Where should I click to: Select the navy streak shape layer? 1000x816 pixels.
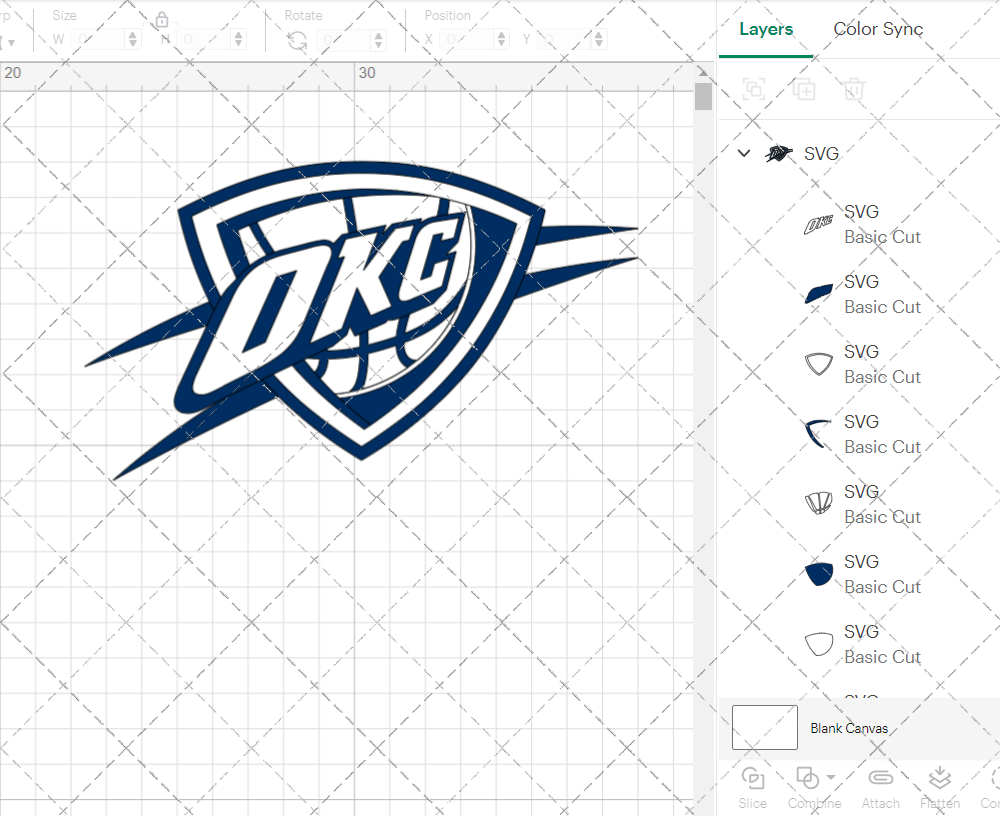coord(818,294)
